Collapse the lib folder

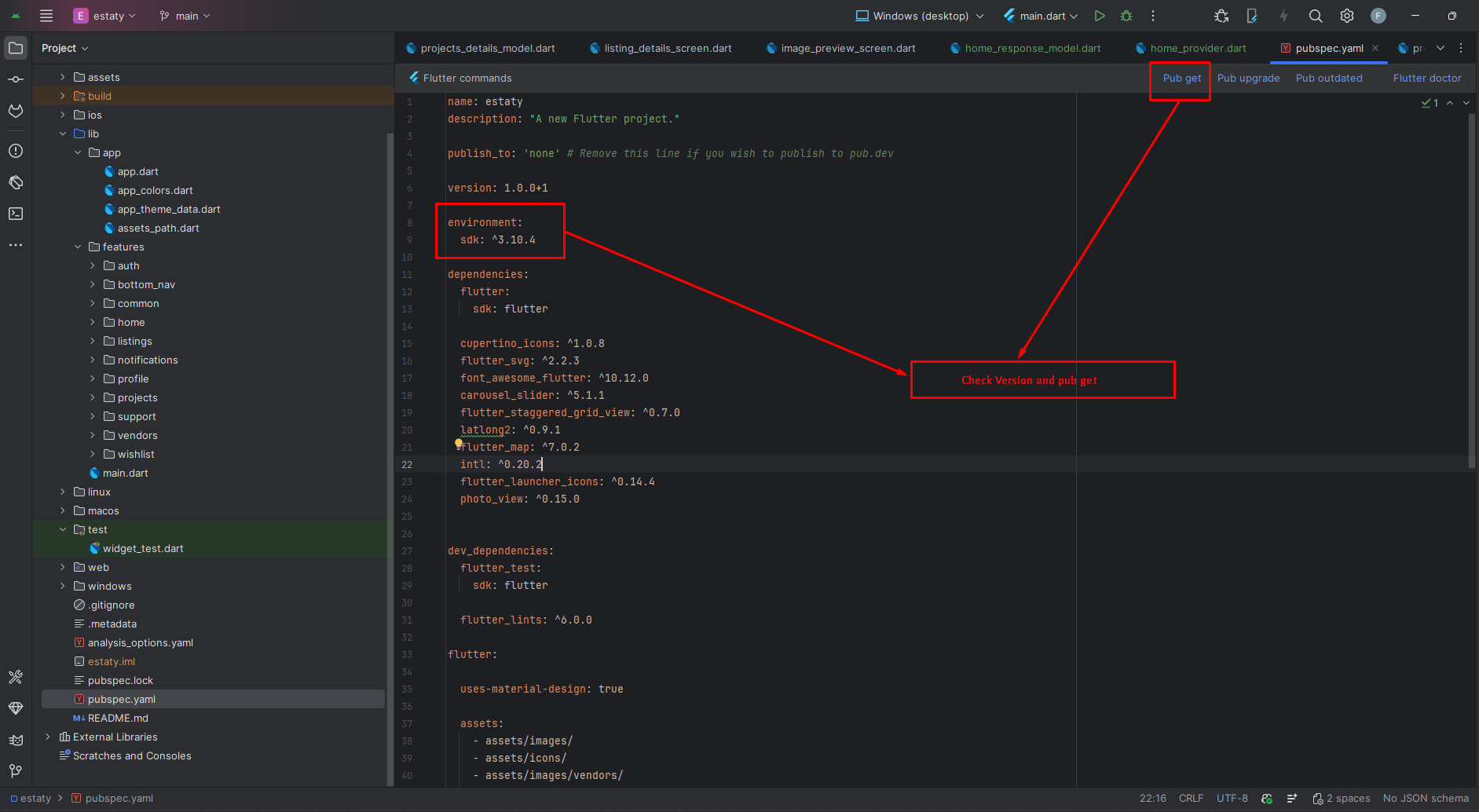click(x=63, y=134)
